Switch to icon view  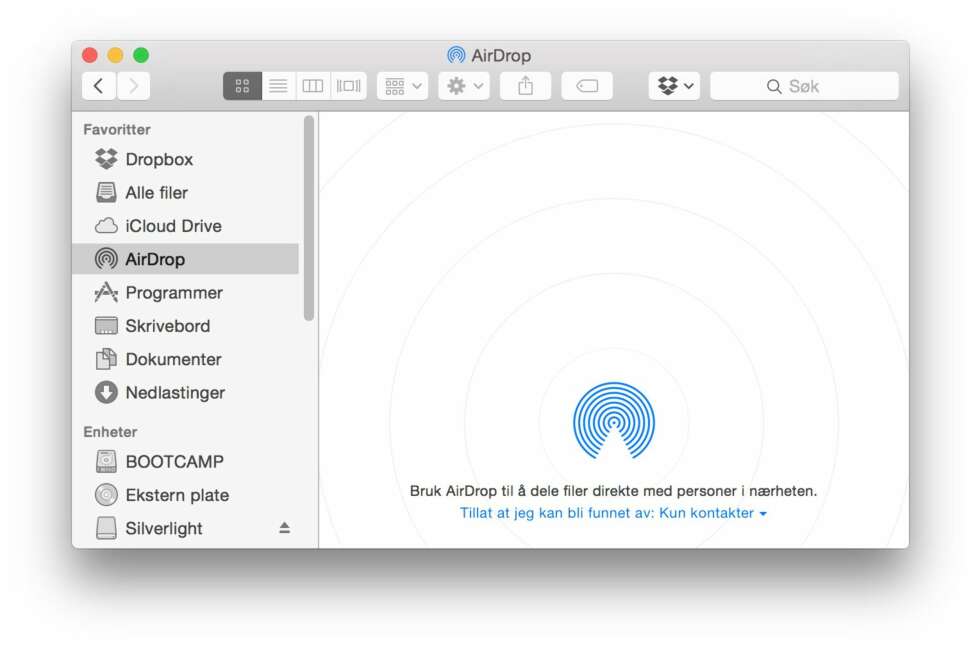pos(242,86)
